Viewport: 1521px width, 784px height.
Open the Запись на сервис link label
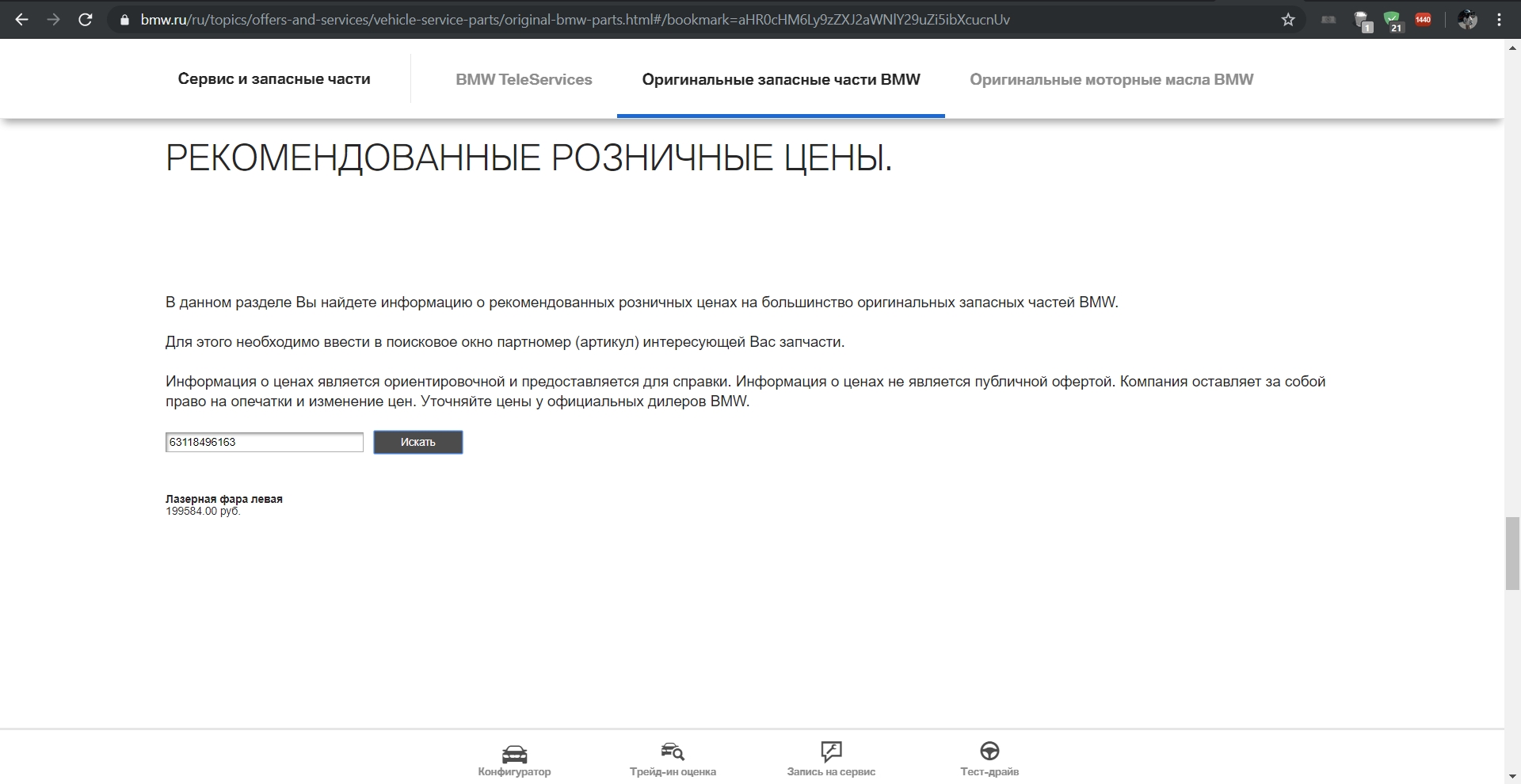[831, 771]
